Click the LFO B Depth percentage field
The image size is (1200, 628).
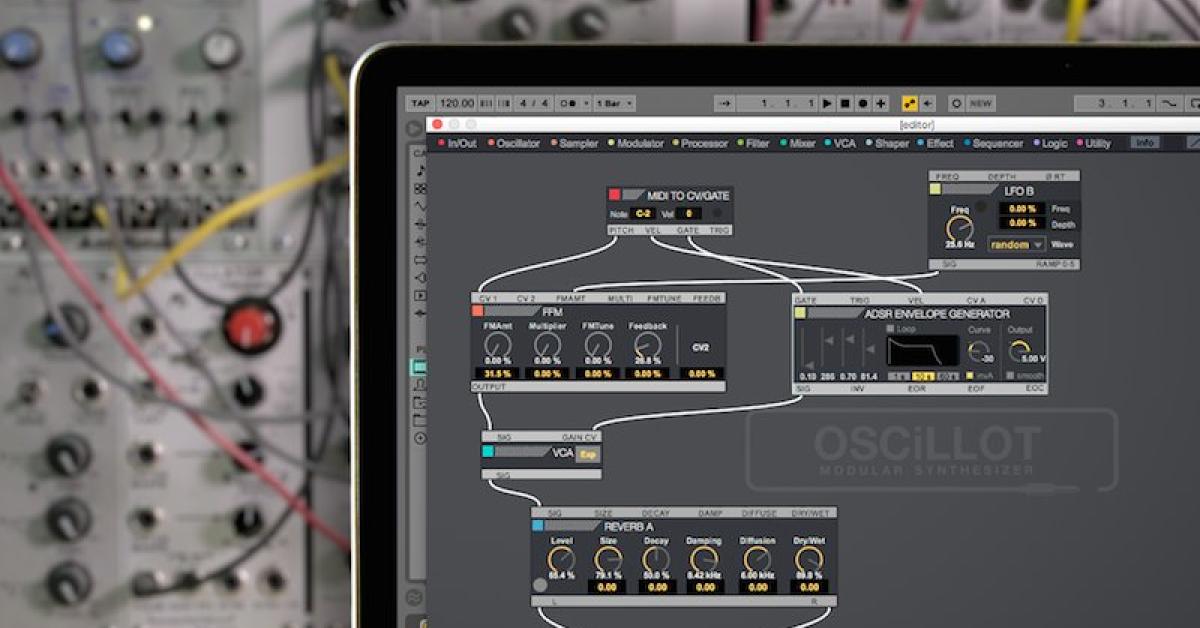[1022, 223]
